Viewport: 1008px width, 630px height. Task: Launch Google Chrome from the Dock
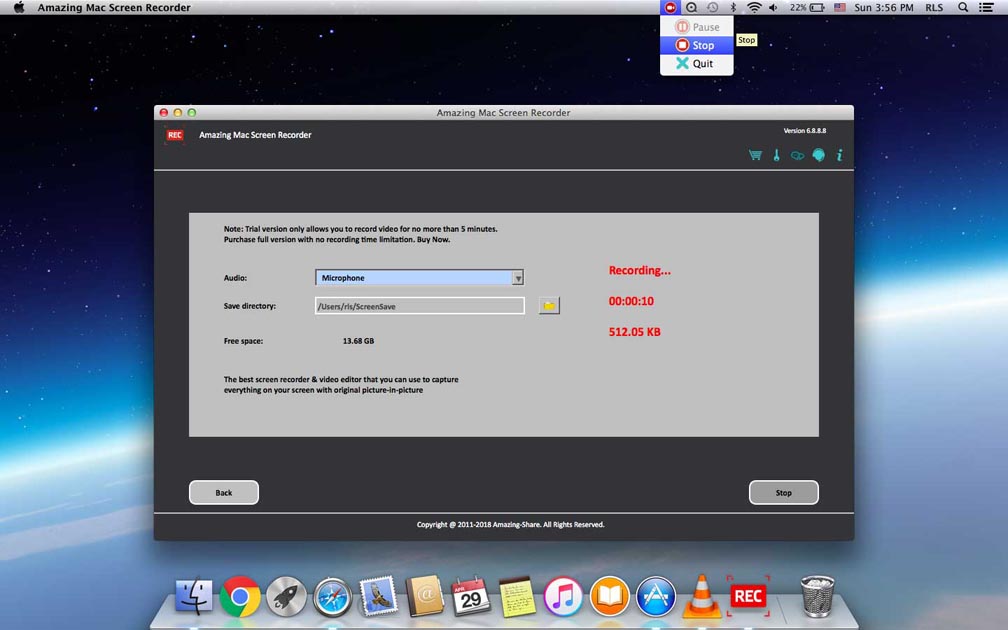pyautogui.click(x=240, y=597)
